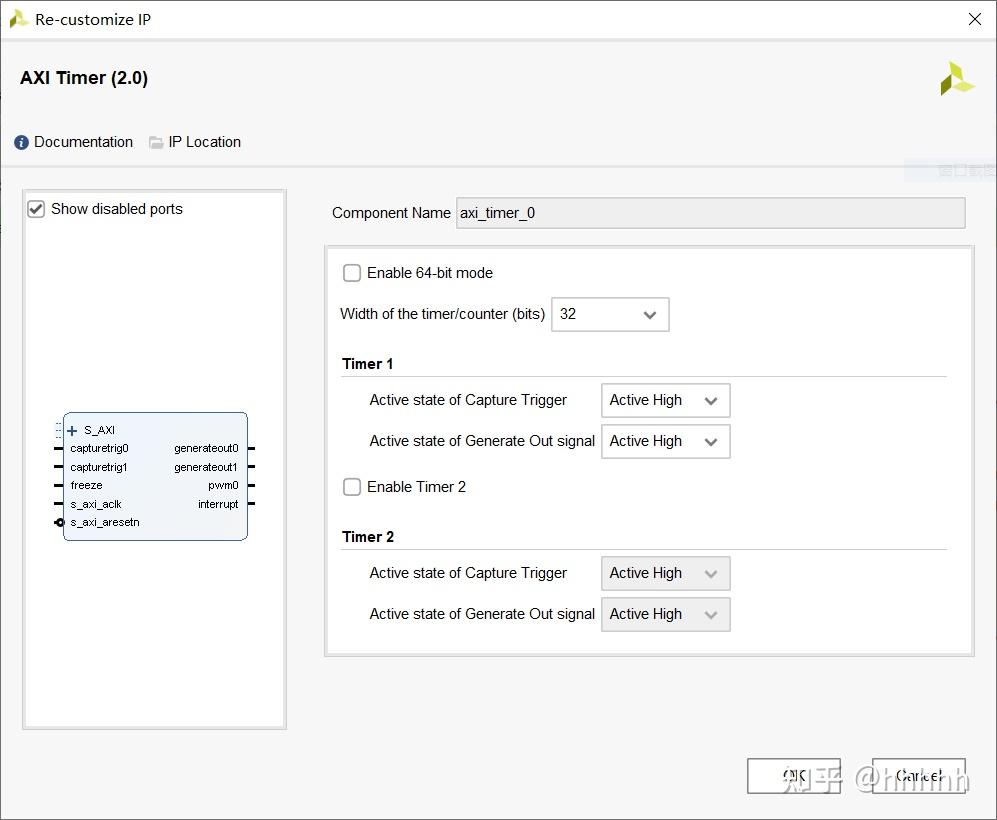
Task: Close the Re-customize IP dialog
Action: [975, 19]
